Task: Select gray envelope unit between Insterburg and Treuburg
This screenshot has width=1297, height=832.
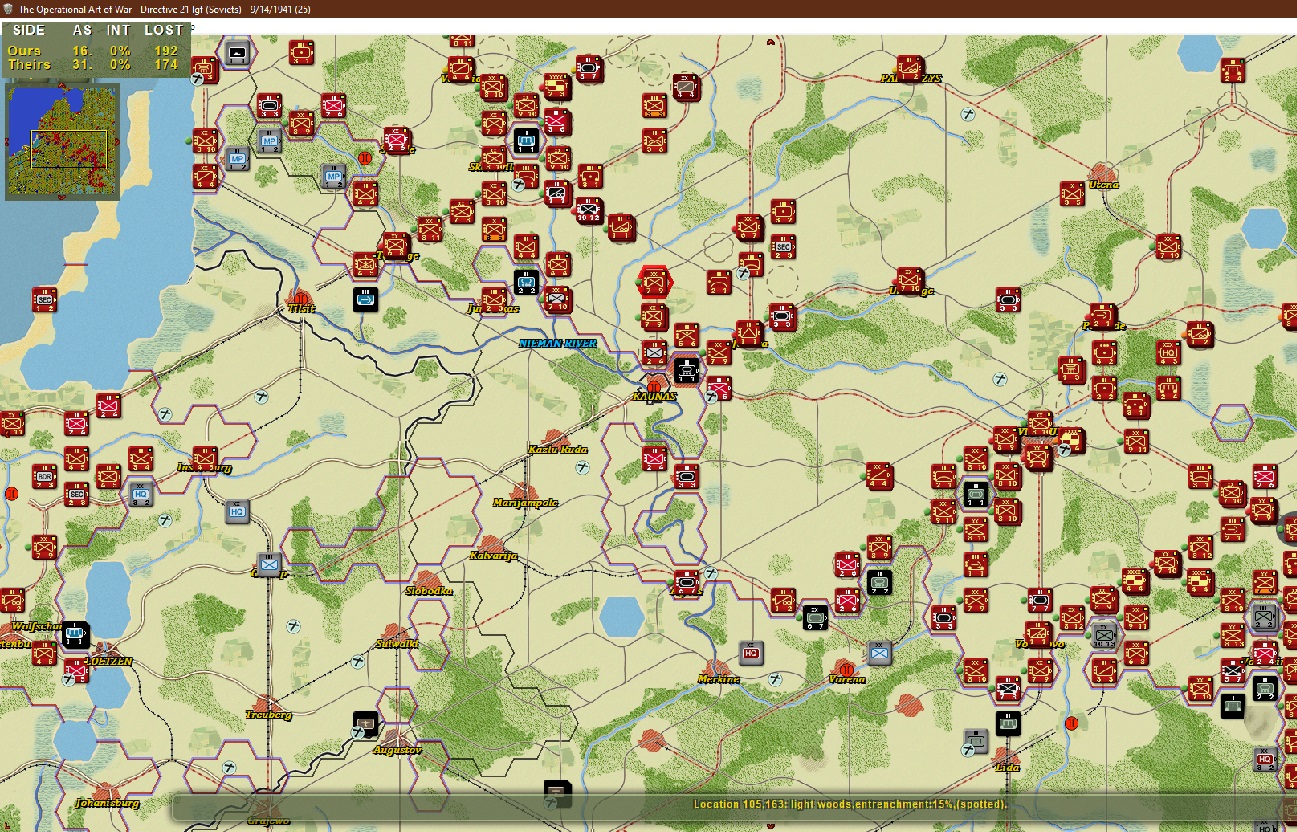Action: pyautogui.click(x=268, y=564)
